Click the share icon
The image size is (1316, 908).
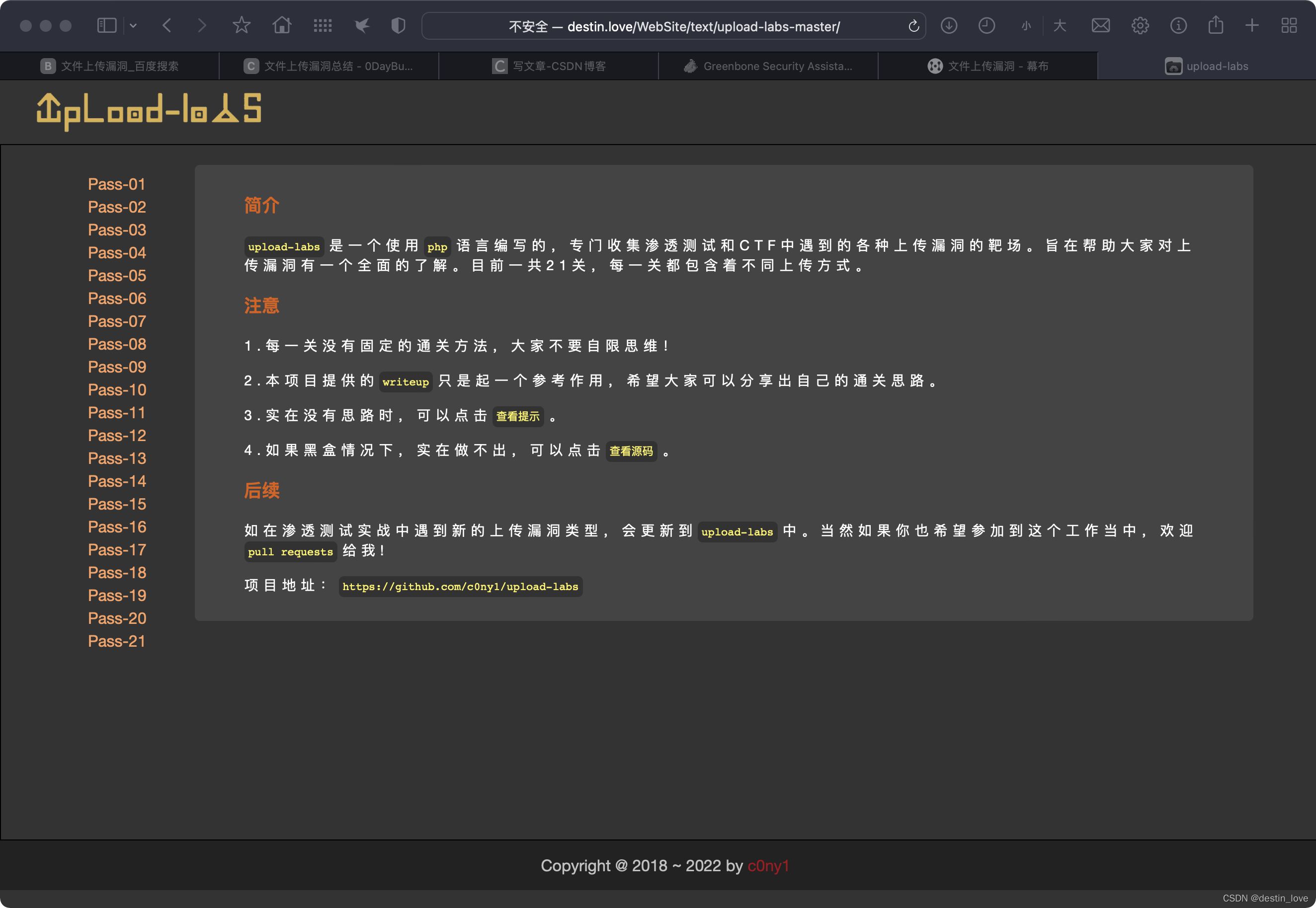click(x=1215, y=26)
